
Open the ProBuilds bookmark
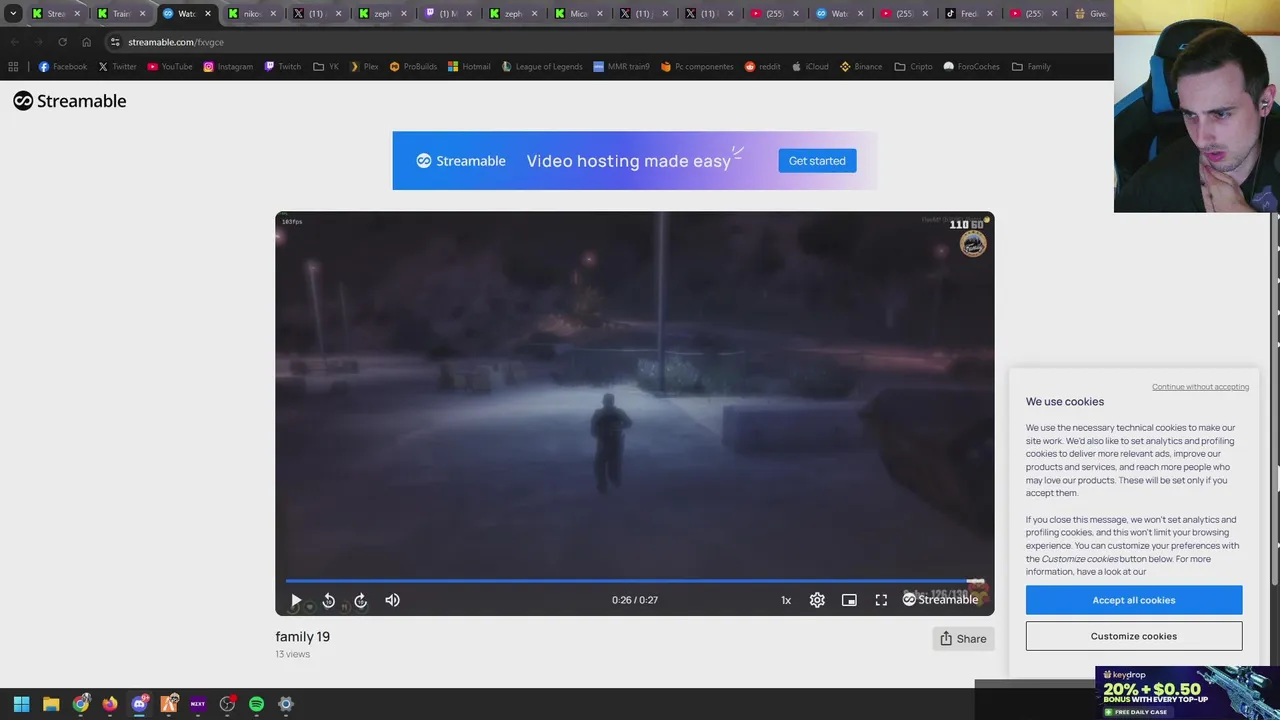tap(413, 66)
